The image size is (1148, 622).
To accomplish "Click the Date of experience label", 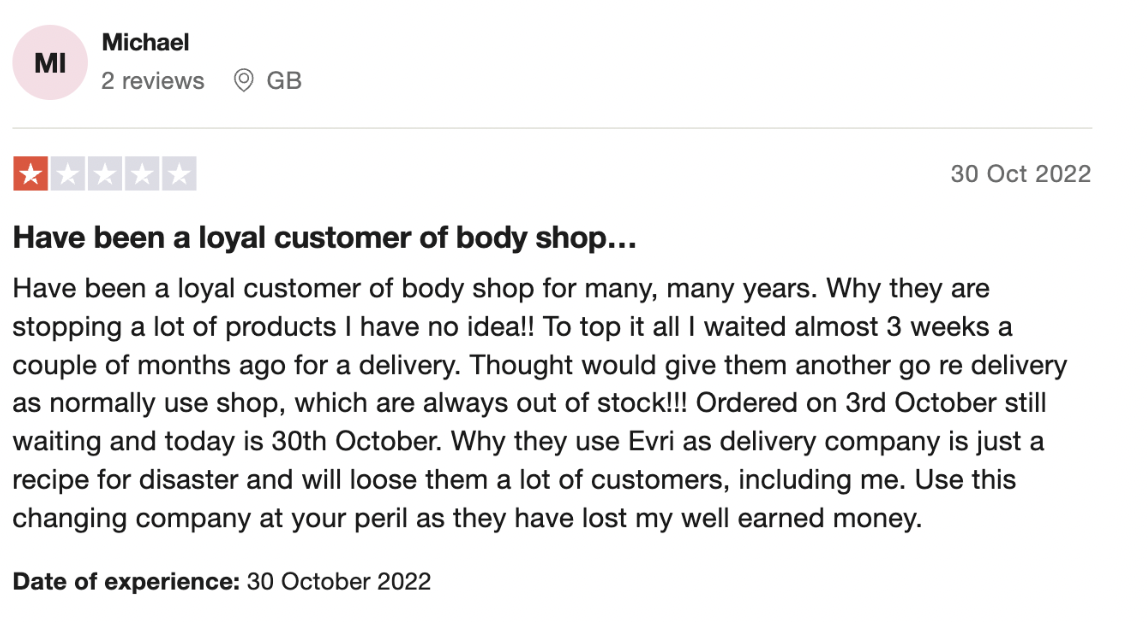I will pos(126,582).
